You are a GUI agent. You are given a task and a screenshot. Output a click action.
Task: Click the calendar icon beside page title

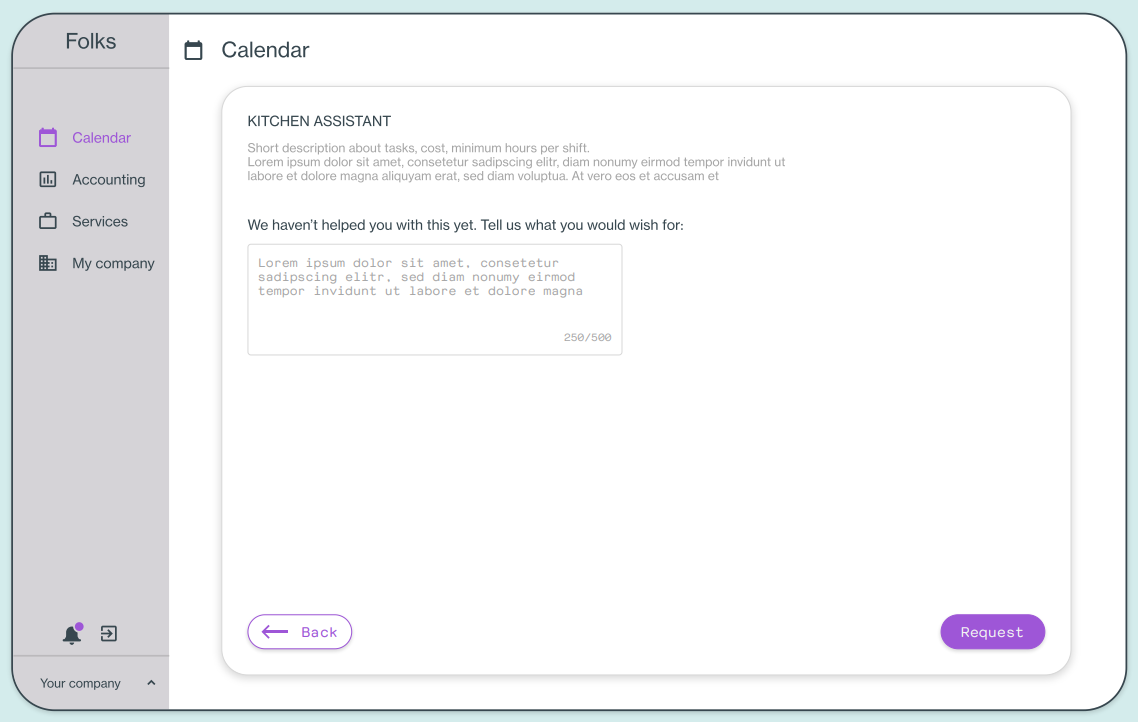pyautogui.click(x=193, y=50)
